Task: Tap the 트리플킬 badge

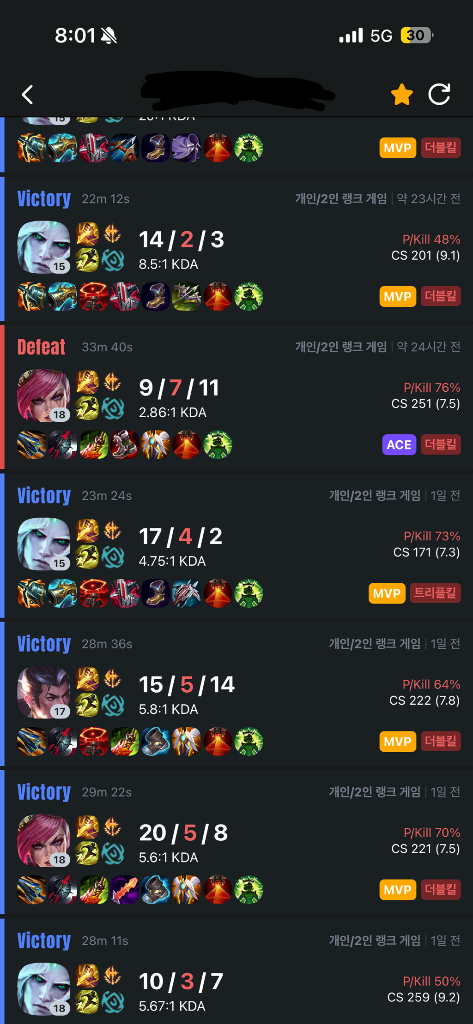Action: pos(435,593)
